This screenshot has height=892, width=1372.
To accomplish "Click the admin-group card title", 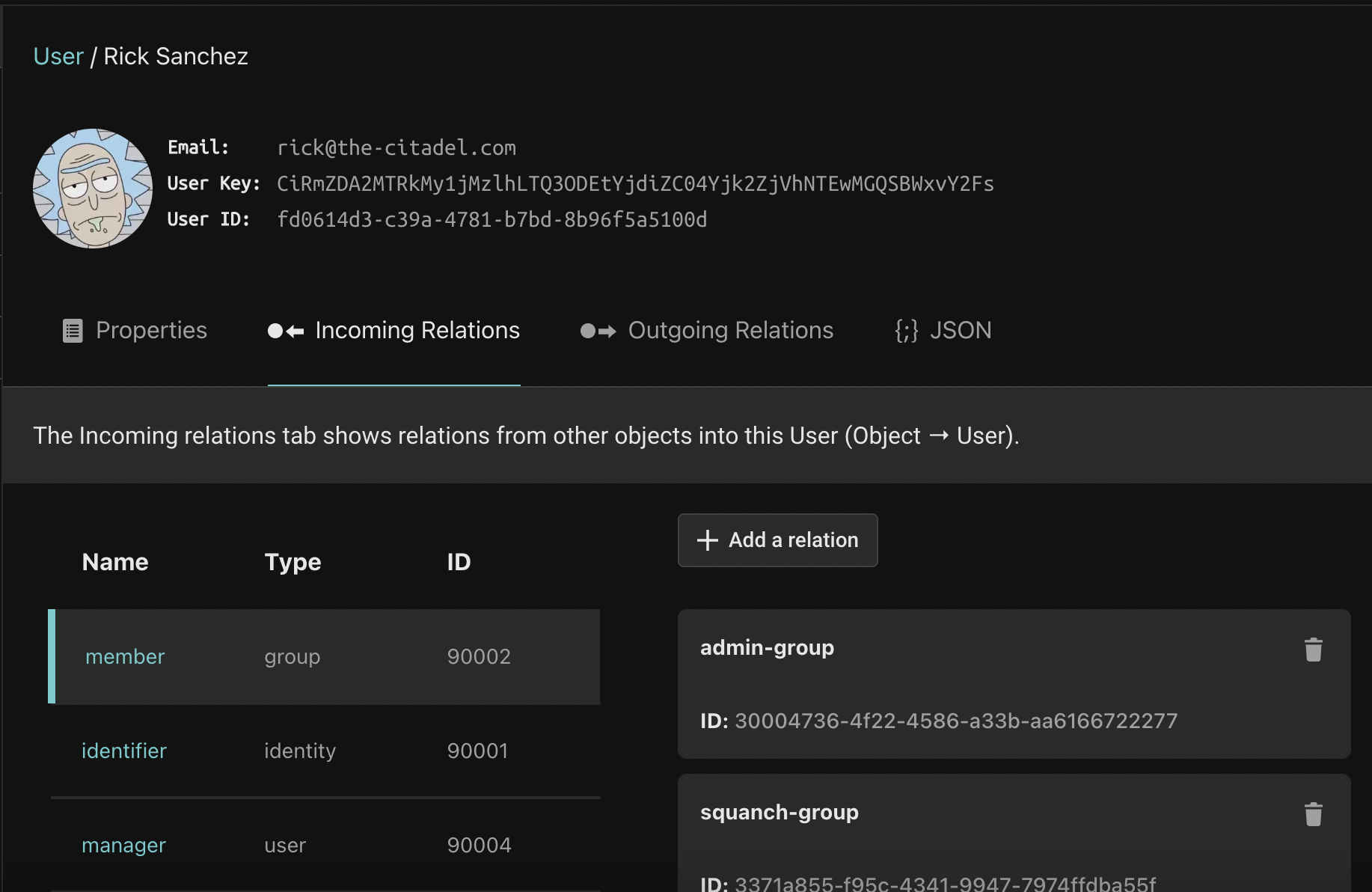I will pos(767,648).
